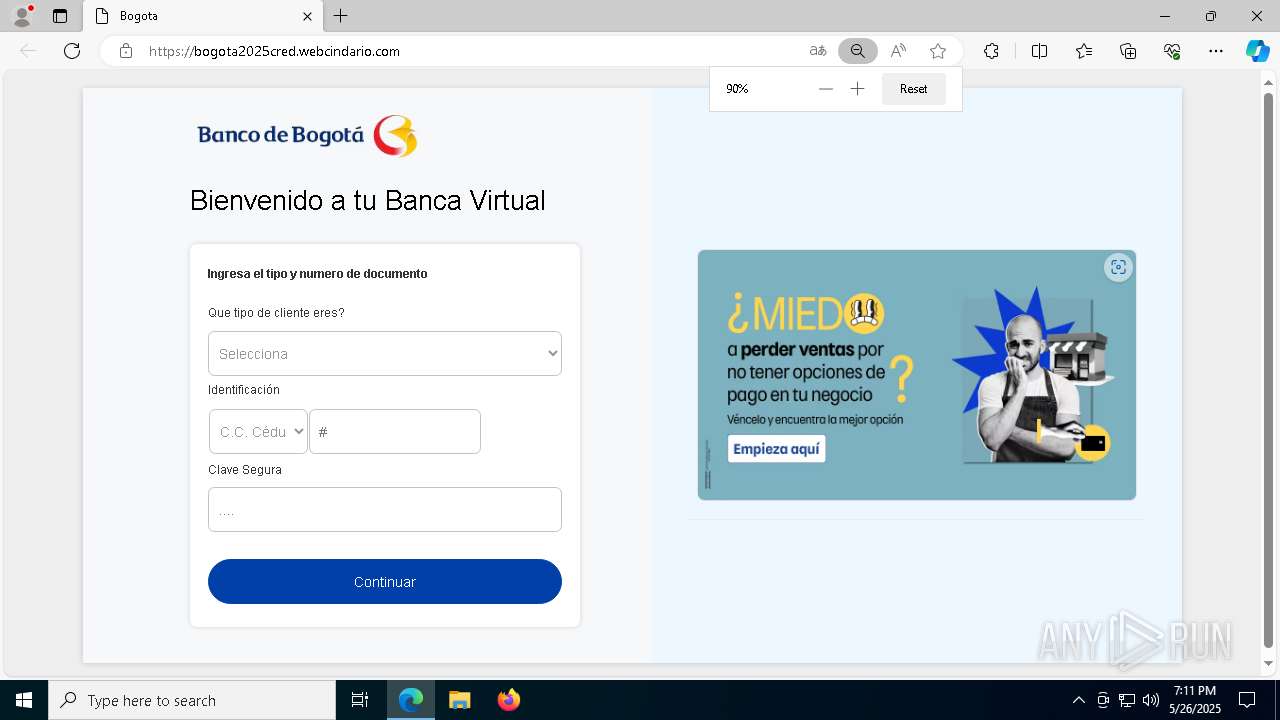The height and width of the screenshot is (720, 1280).
Task: Click the 'Identificación' label
Action: [x=244, y=390]
